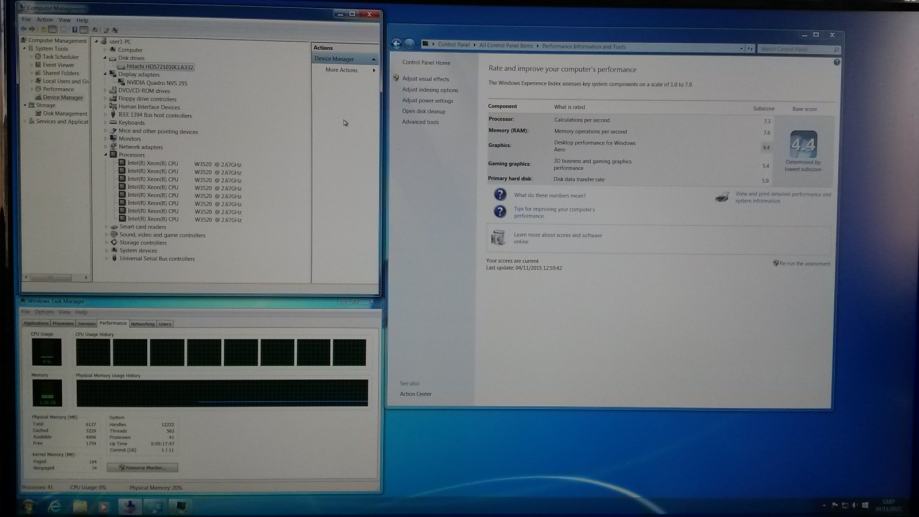Viewport: 919px width, 517px height.
Task: Switch to Applications tab in Task Manager
Action: (35, 324)
